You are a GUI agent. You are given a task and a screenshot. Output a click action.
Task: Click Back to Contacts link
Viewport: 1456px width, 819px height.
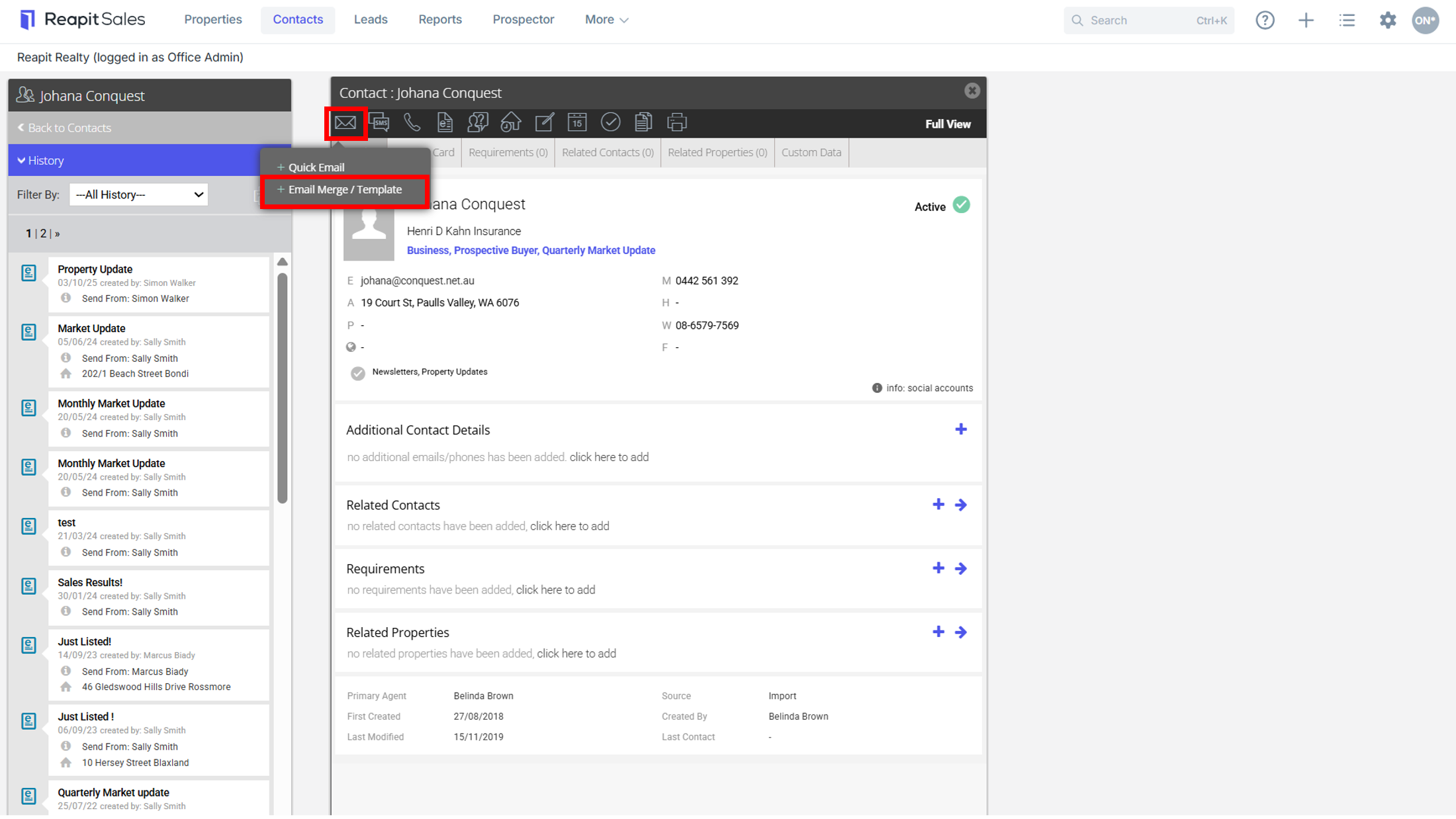(64, 128)
